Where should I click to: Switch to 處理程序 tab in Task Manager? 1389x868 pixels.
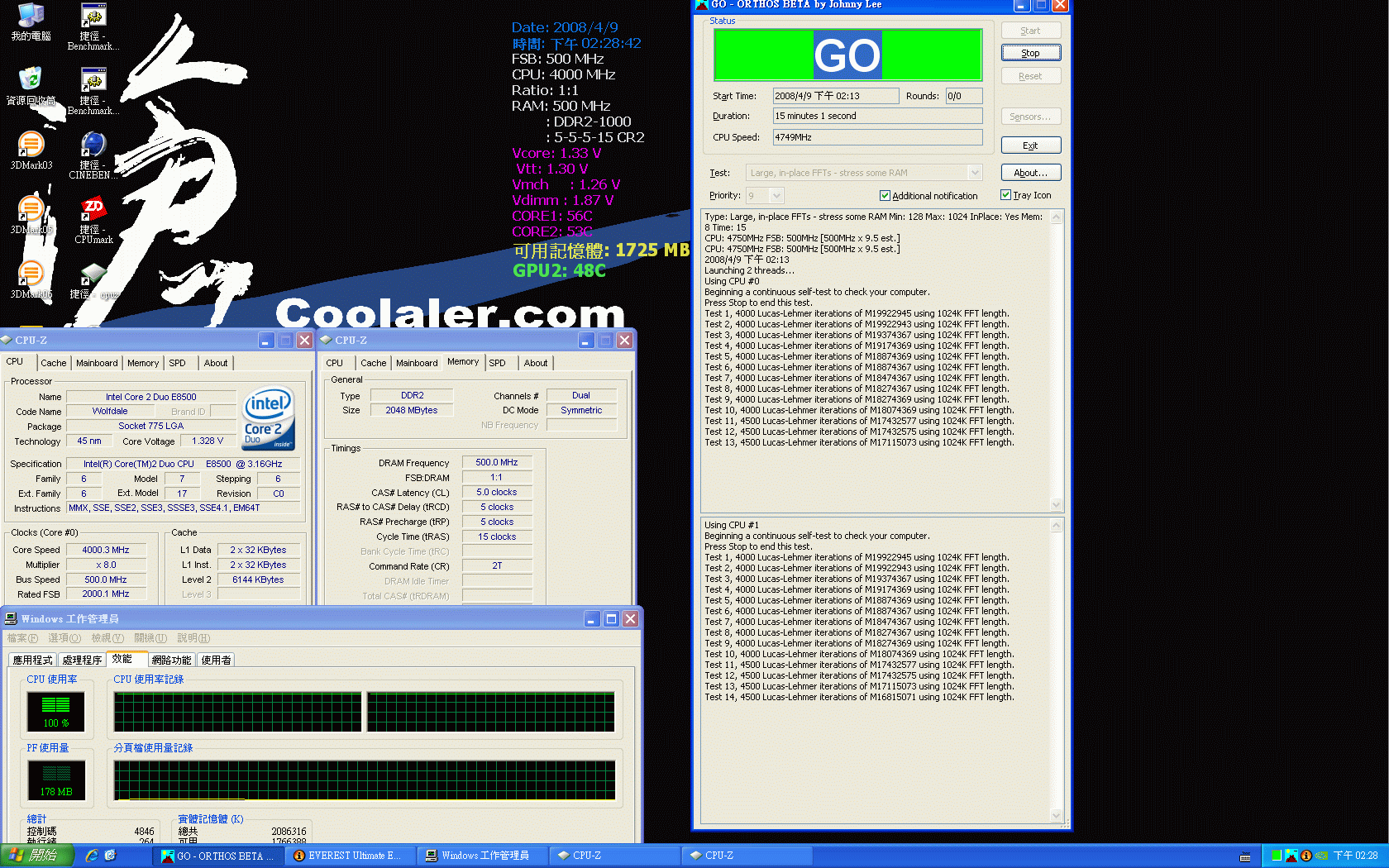pyautogui.click(x=82, y=660)
